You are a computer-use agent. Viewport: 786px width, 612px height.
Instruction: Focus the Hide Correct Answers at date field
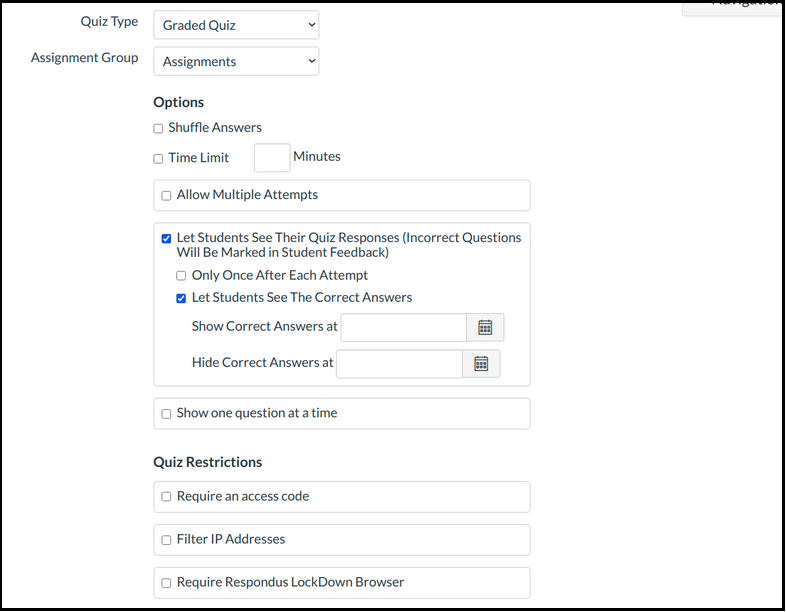pyautogui.click(x=399, y=364)
